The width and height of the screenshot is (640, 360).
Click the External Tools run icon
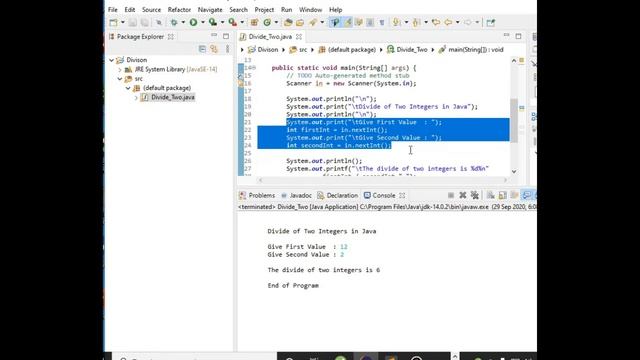click(232, 22)
